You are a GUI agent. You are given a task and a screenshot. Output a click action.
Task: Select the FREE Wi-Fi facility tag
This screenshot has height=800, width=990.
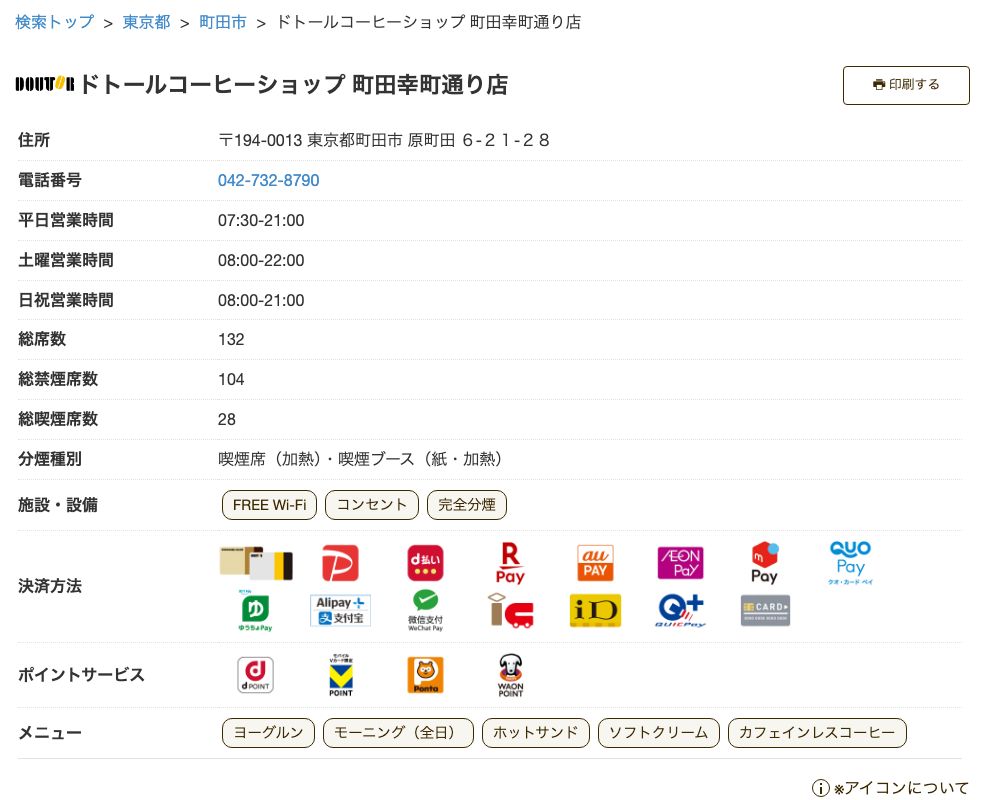coord(270,505)
